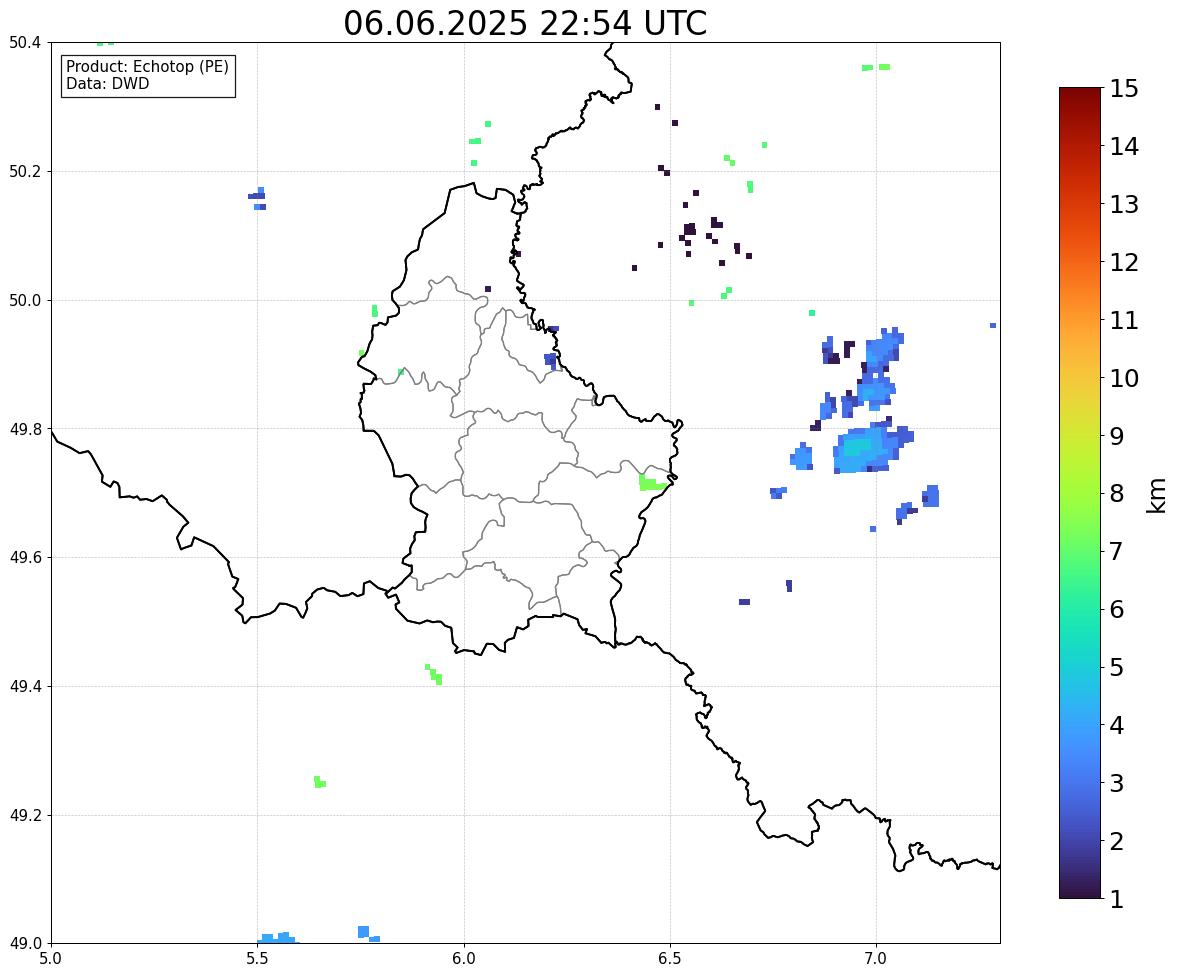Click the longitude tick label 7.0

tap(876, 959)
